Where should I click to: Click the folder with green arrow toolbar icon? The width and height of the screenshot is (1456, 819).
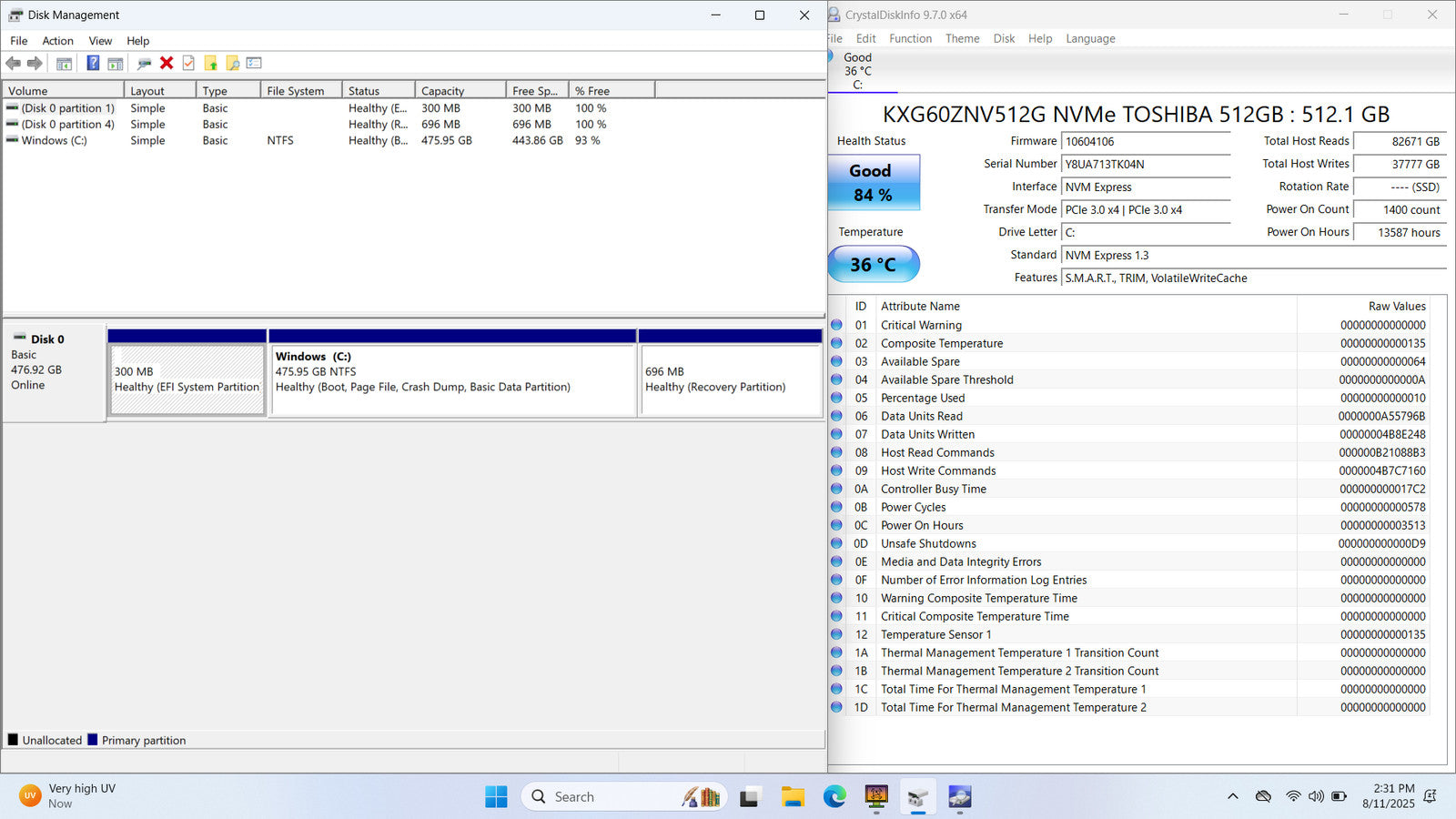click(210, 63)
